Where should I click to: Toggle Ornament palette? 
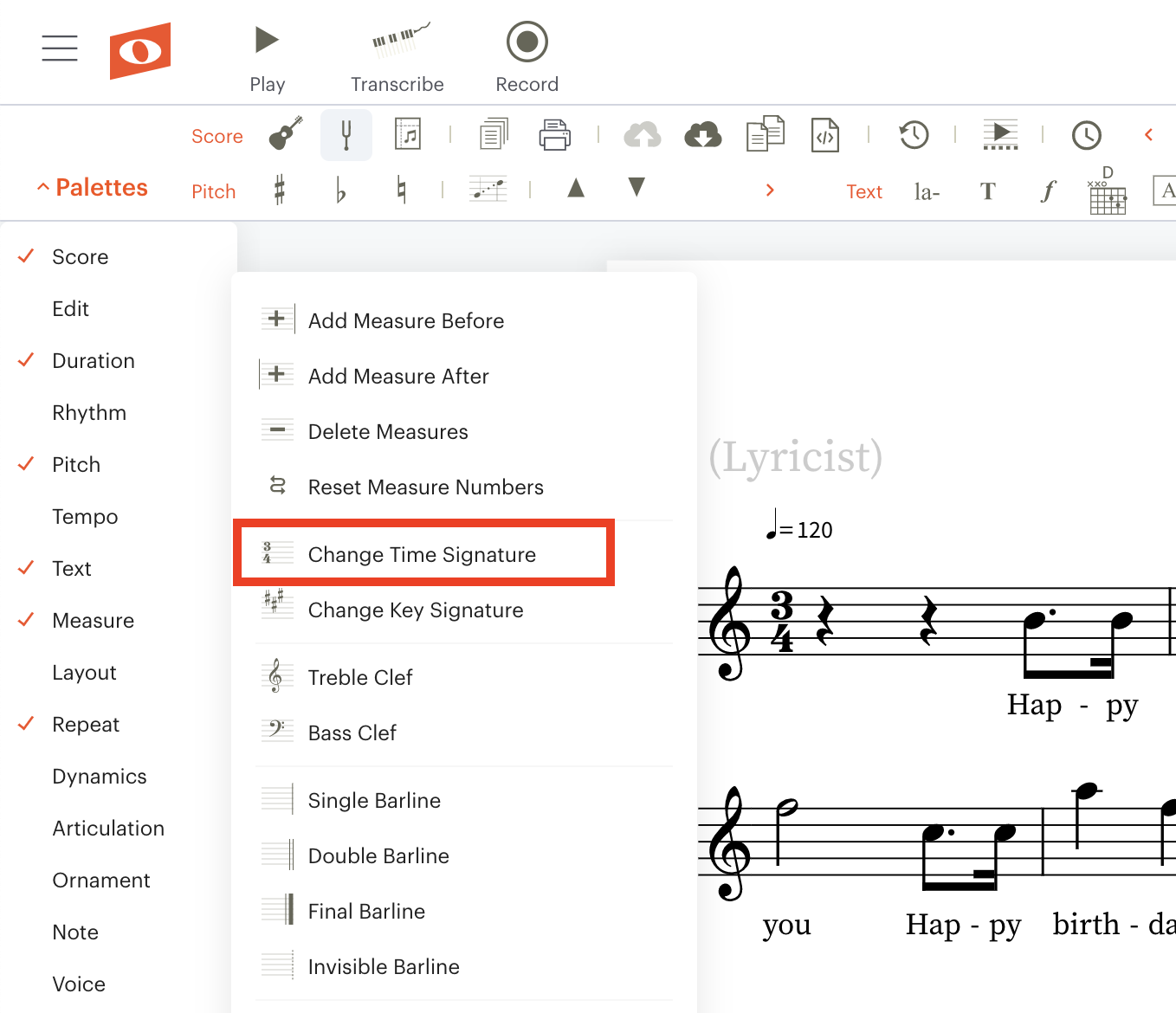(x=101, y=881)
